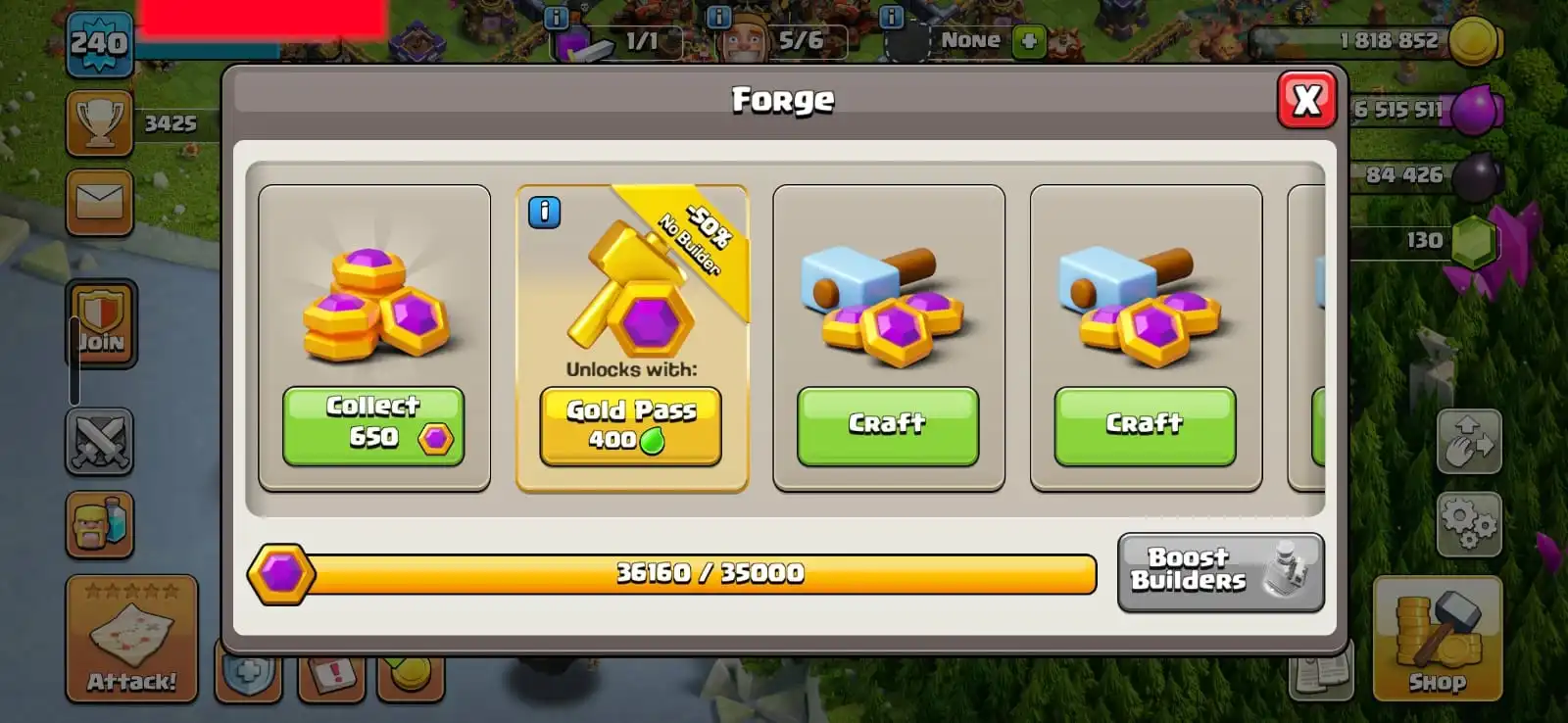Click the first Craft button

[888, 425]
